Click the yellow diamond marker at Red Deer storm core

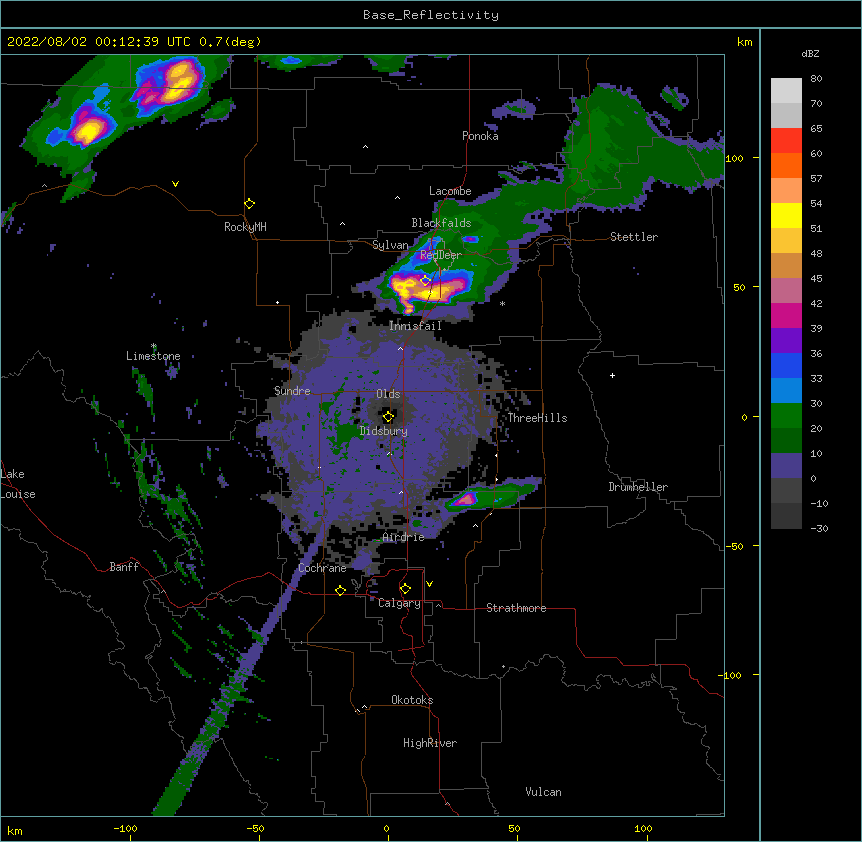425,281
